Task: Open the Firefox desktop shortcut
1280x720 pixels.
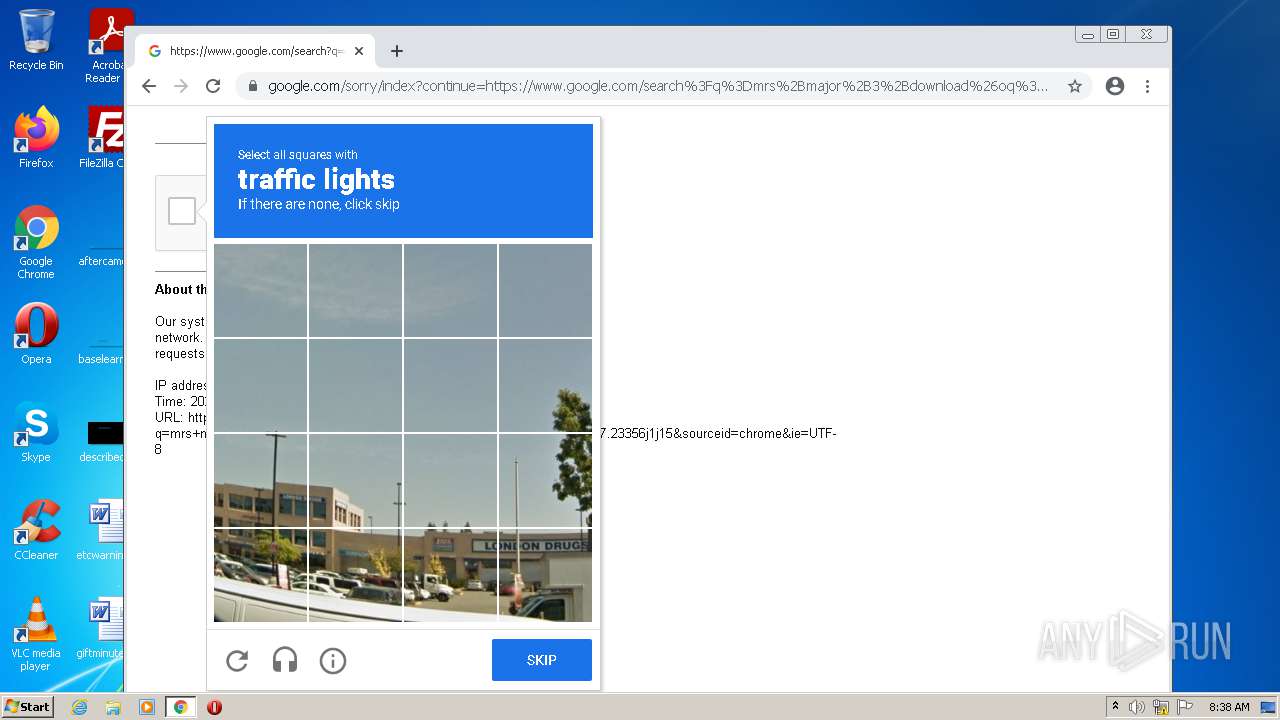Action: pos(36,137)
